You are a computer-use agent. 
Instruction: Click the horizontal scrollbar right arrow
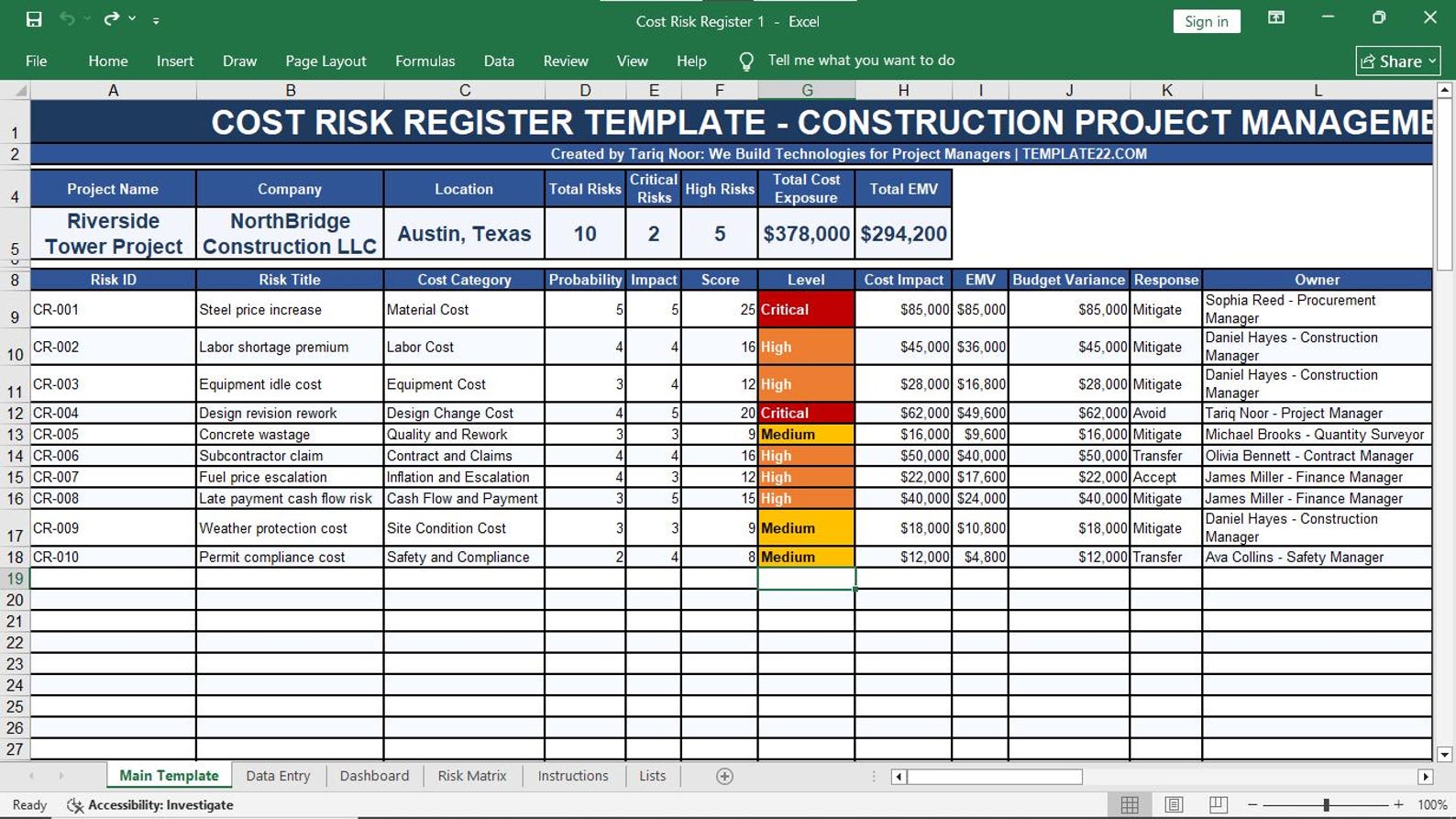pos(1425,777)
